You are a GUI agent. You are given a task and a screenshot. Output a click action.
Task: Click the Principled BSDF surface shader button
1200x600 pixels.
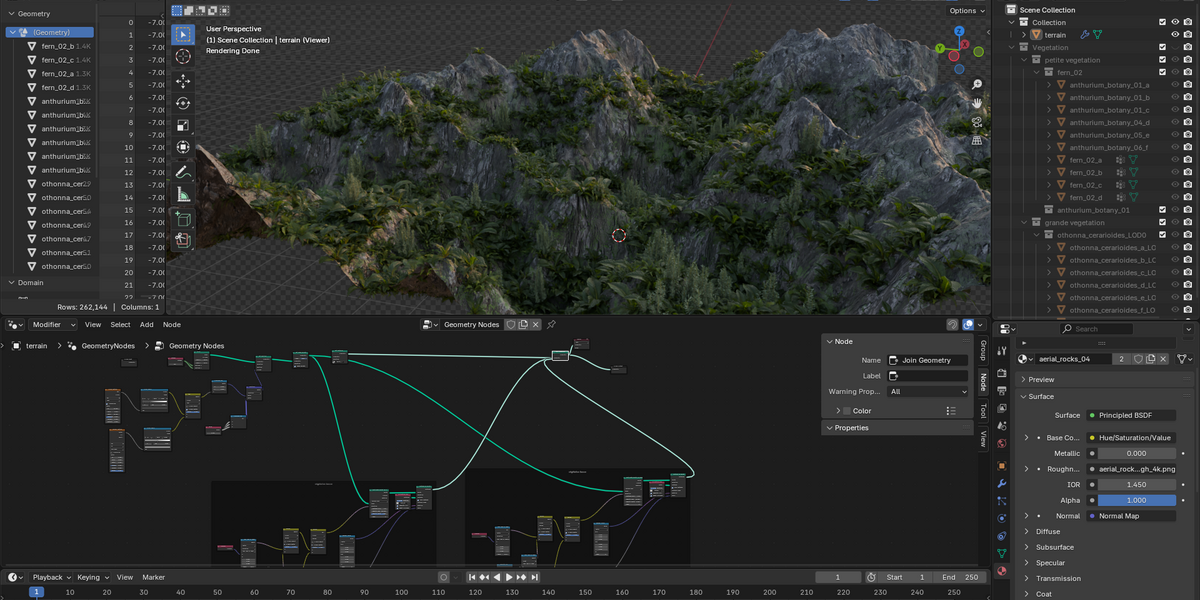(1131, 415)
